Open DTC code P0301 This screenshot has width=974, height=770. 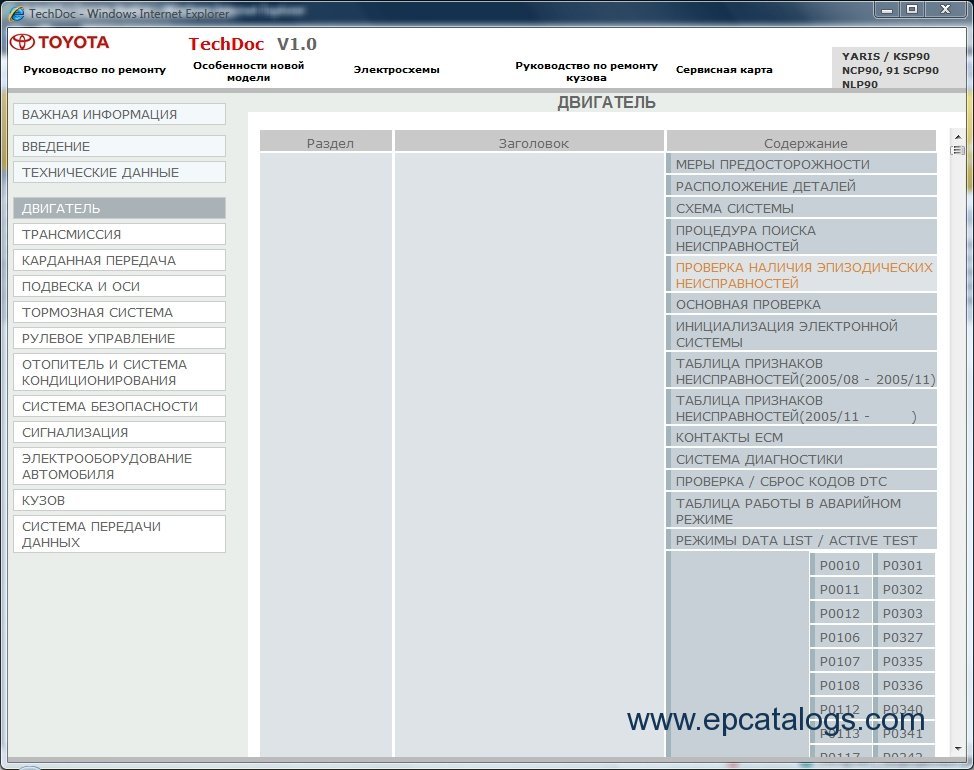pyautogui.click(x=903, y=566)
